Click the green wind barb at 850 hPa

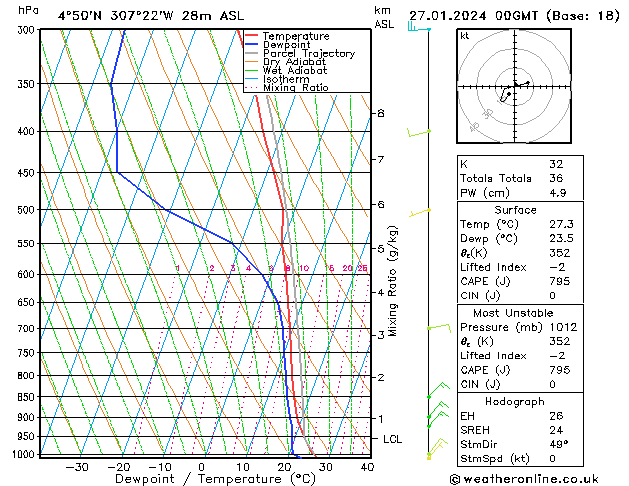pos(438,390)
